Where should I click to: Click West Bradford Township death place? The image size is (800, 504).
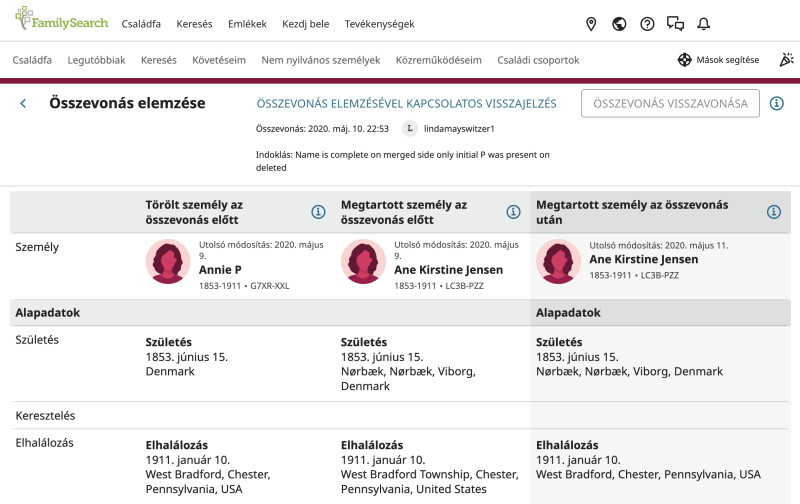point(430,482)
